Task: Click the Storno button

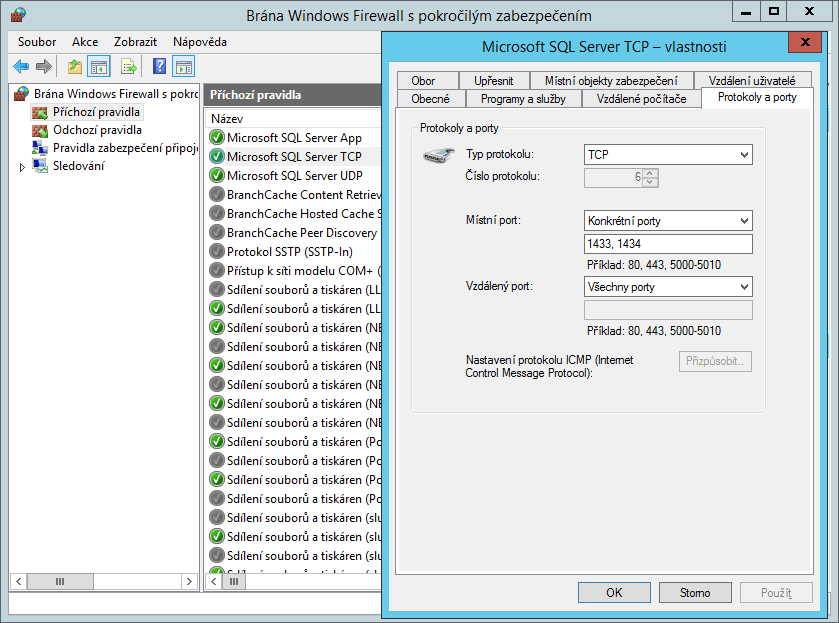Action: [695, 592]
